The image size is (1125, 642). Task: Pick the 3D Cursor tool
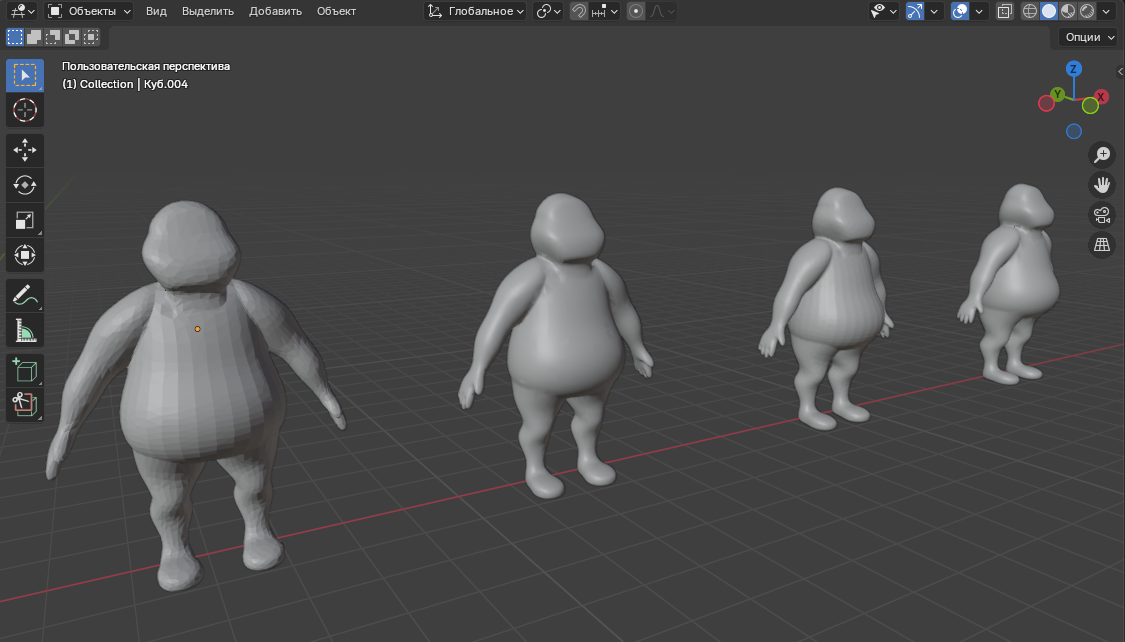pos(25,110)
